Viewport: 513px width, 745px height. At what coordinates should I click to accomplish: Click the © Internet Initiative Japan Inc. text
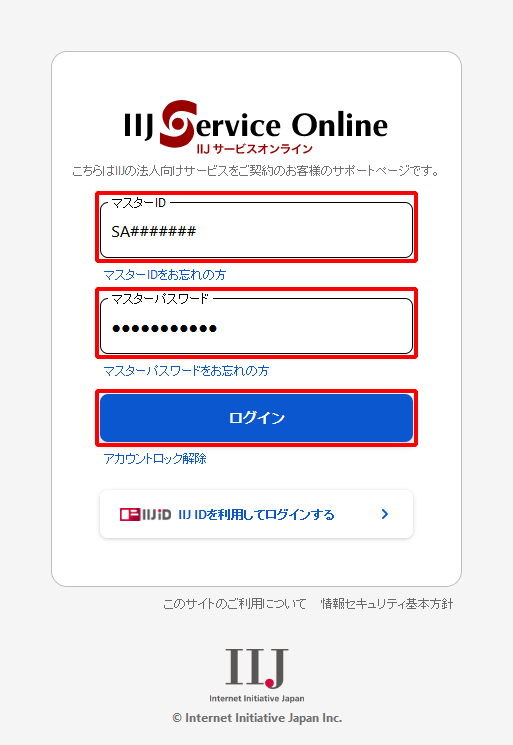tap(257, 718)
